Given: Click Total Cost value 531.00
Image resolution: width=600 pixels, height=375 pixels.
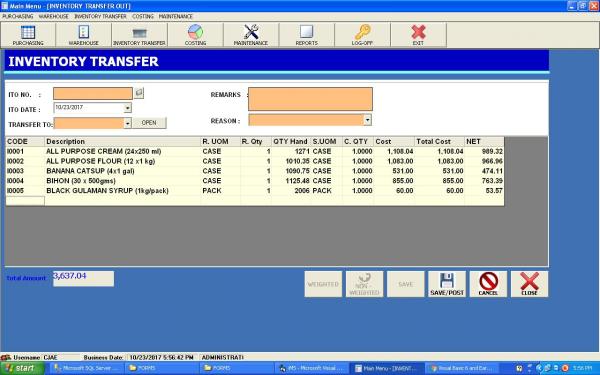Looking at the screenshot, I should [x=439, y=171].
